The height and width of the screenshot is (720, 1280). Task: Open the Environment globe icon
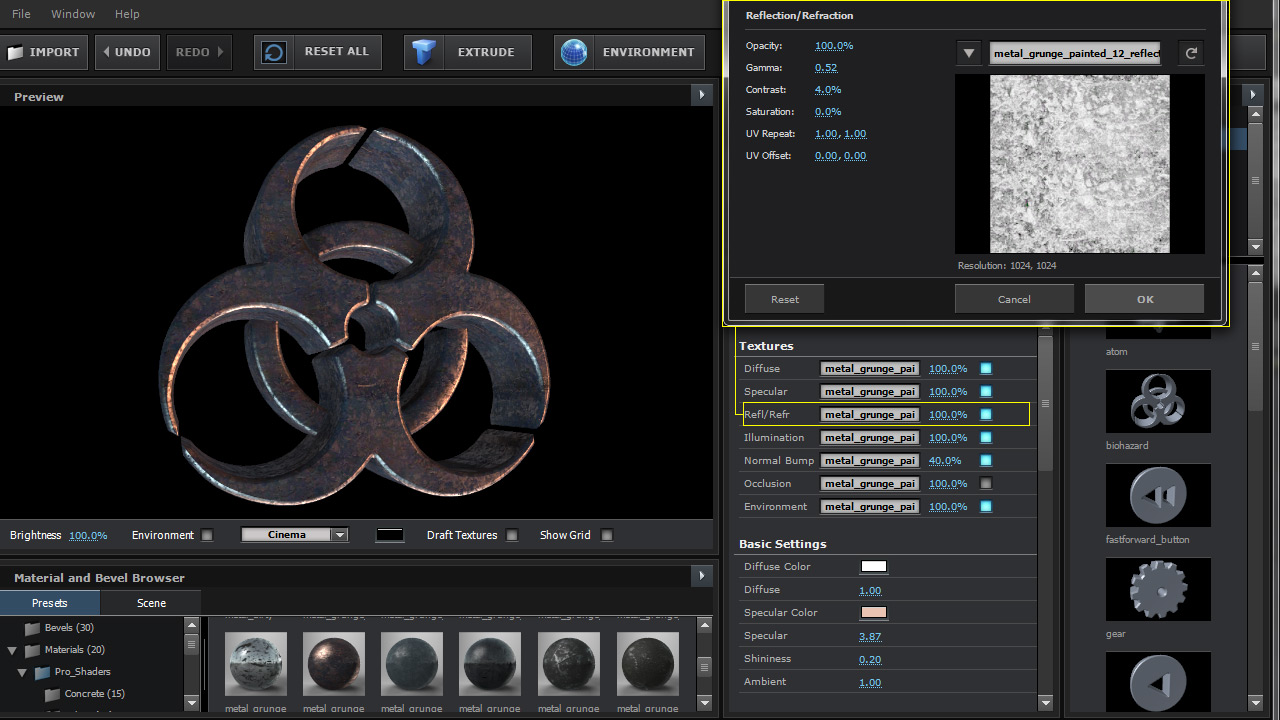pos(574,52)
